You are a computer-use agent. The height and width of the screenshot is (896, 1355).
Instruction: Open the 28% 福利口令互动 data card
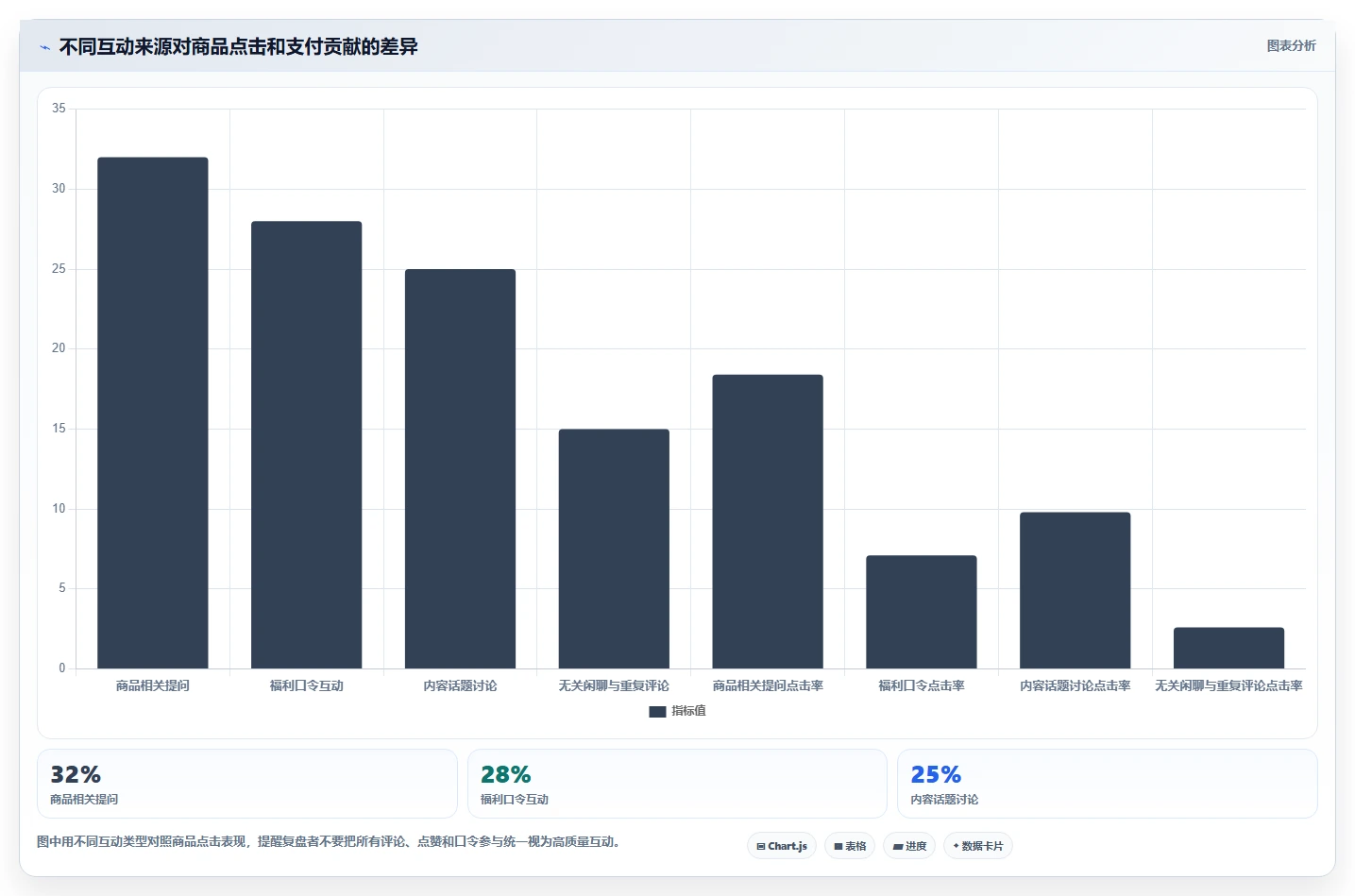pyautogui.click(x=677, y=784)
